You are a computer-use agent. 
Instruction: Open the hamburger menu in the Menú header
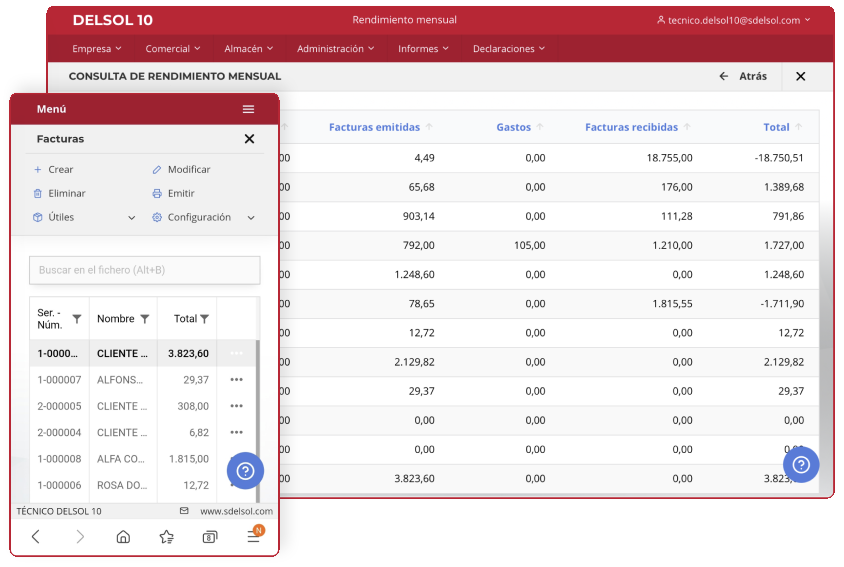coord(248,109)
